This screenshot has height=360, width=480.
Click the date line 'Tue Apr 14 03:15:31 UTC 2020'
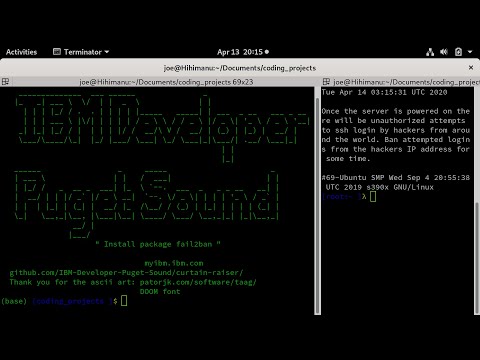384,92
